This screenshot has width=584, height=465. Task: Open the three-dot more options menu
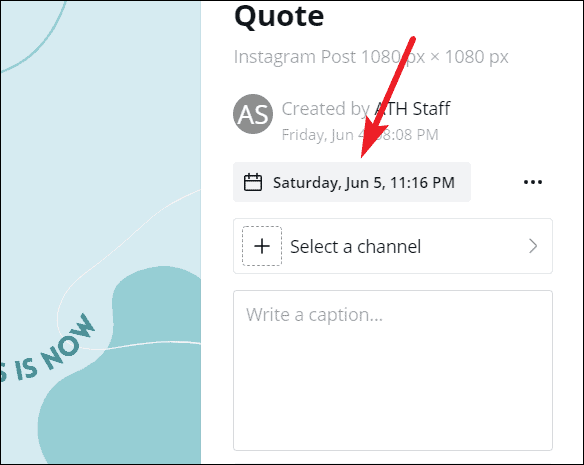(533, 182)
